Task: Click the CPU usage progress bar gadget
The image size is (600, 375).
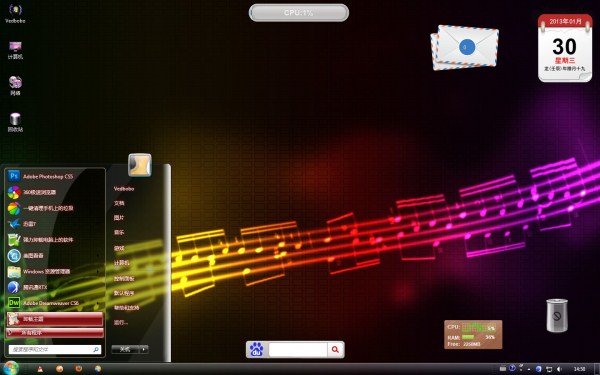Action: [x=298, y=13]
